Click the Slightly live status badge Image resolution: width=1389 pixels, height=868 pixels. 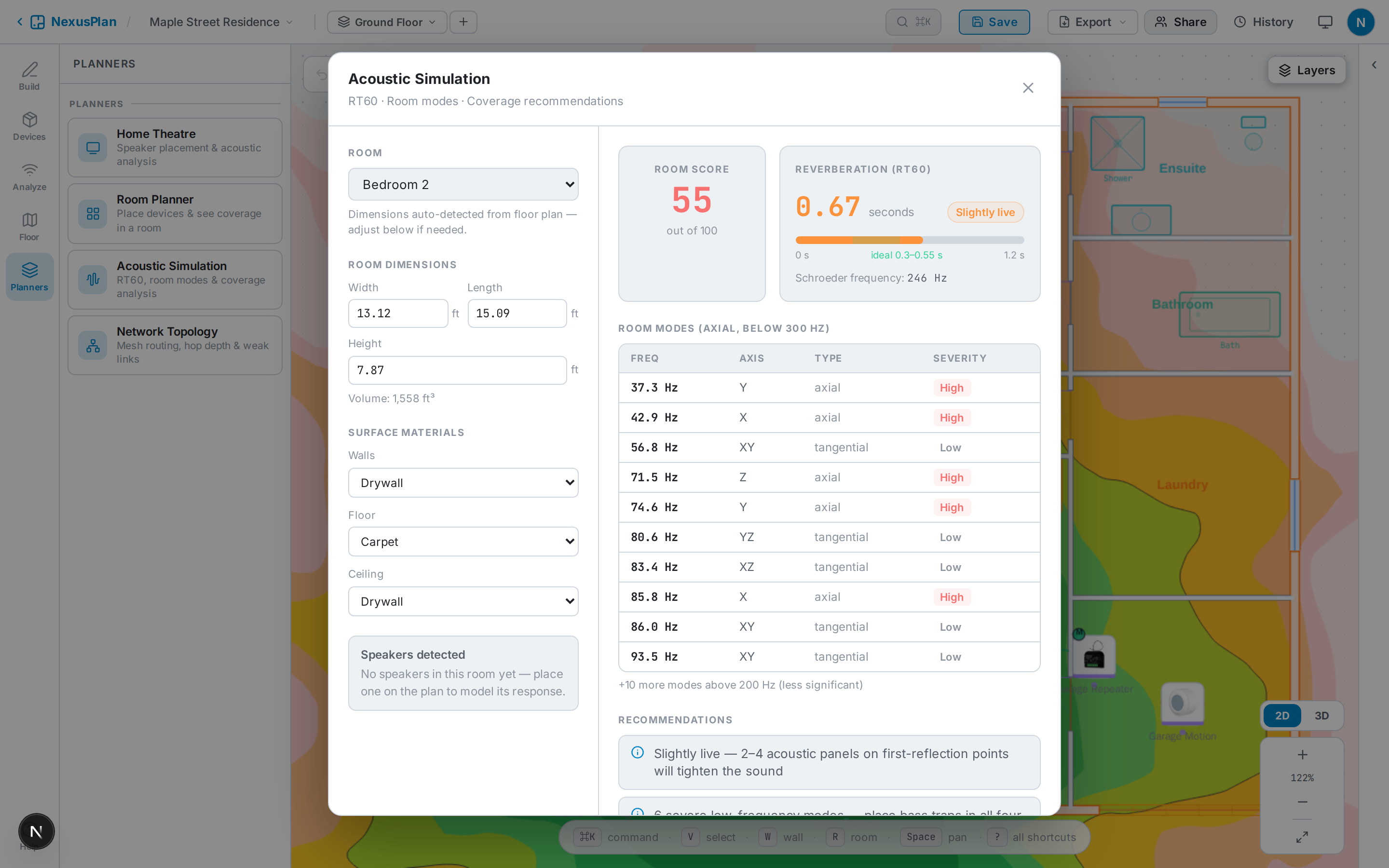985,212
